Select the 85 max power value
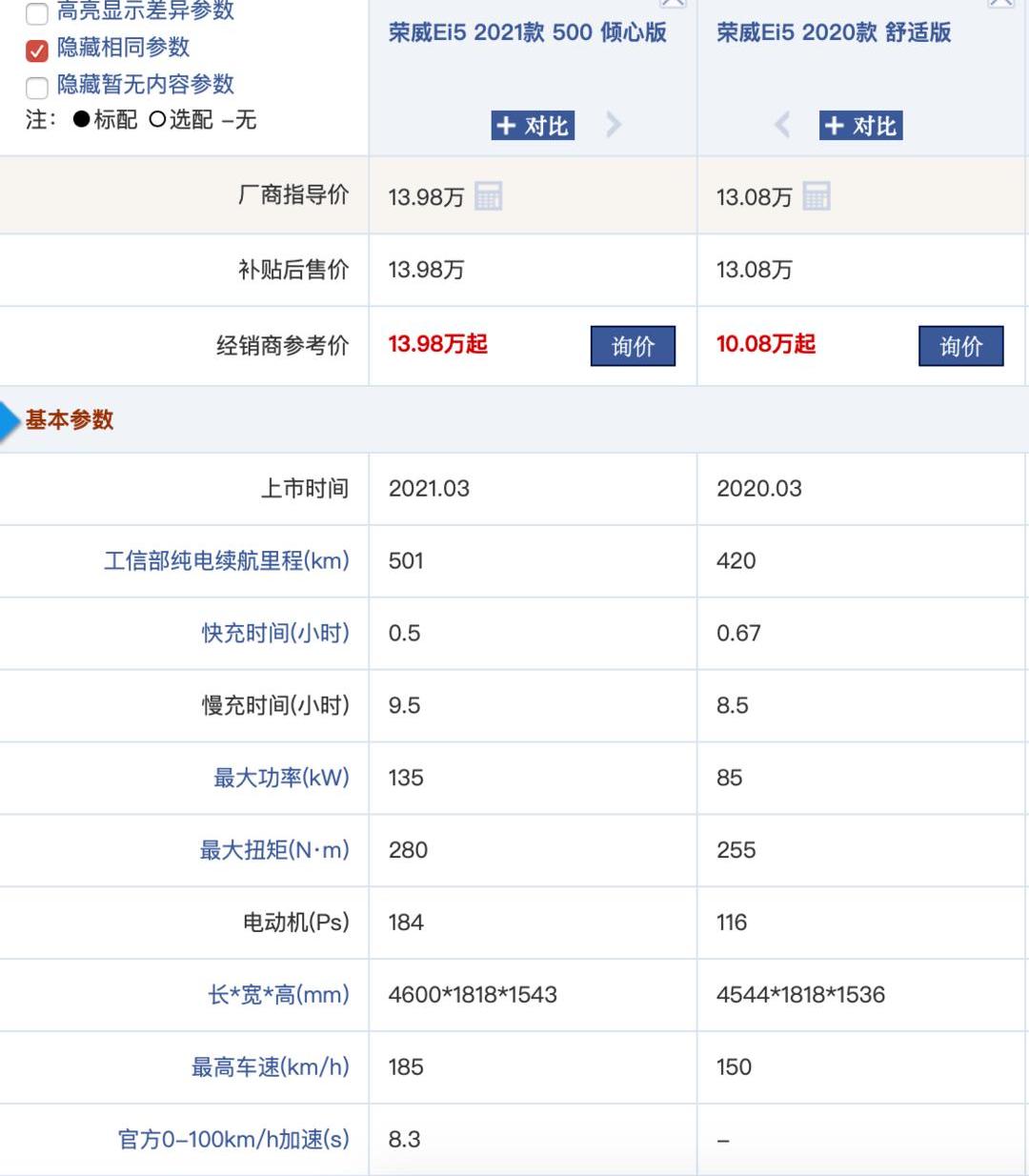The image size is (1029, 1176). tap(730, 779)
